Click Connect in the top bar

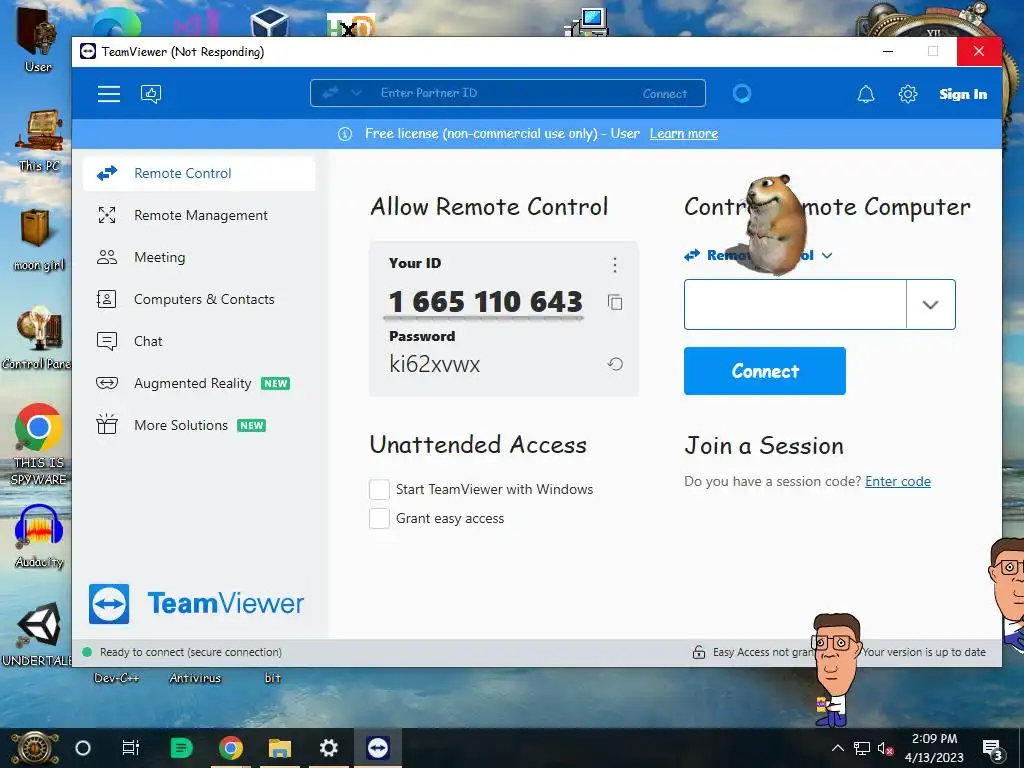click(x=665, y=94)
